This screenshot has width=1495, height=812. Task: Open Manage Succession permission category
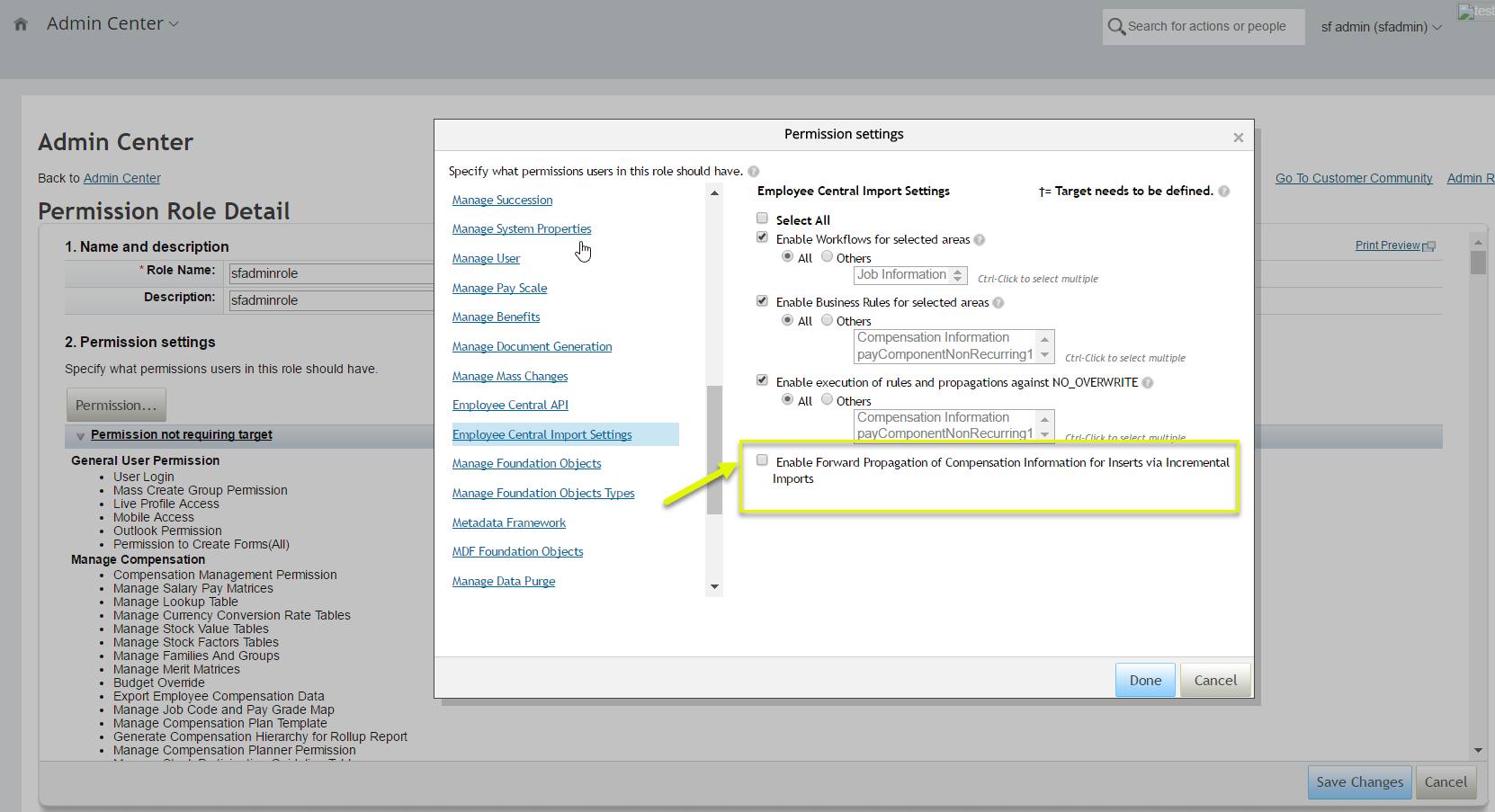pos(502,201)
